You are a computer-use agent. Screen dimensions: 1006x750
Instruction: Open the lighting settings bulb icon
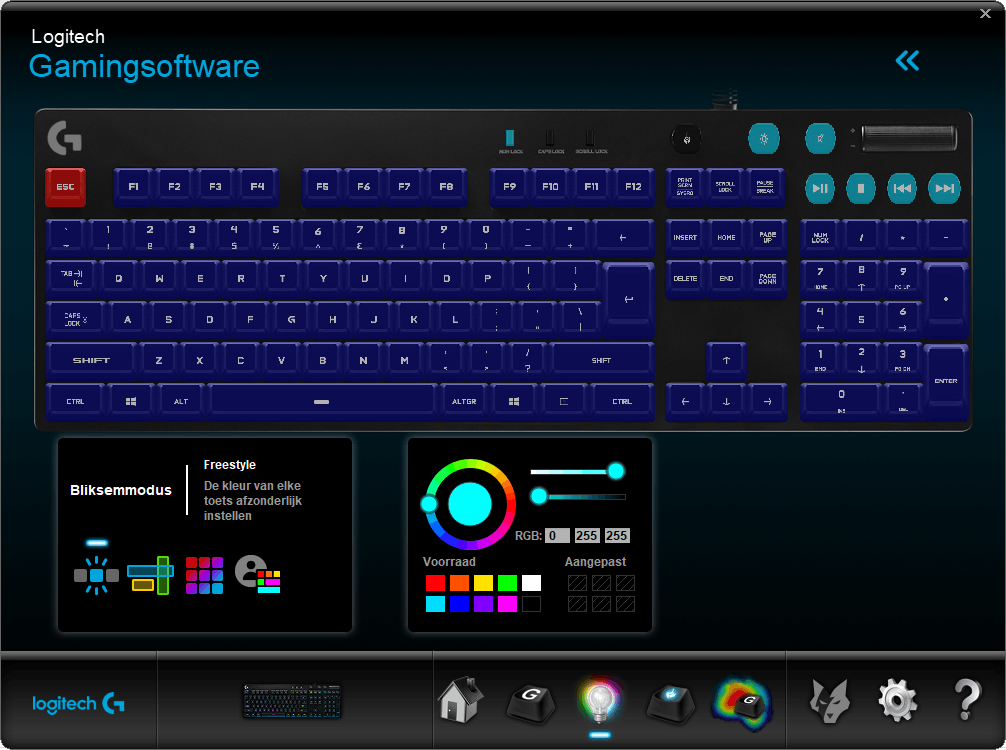click(599, 699)
